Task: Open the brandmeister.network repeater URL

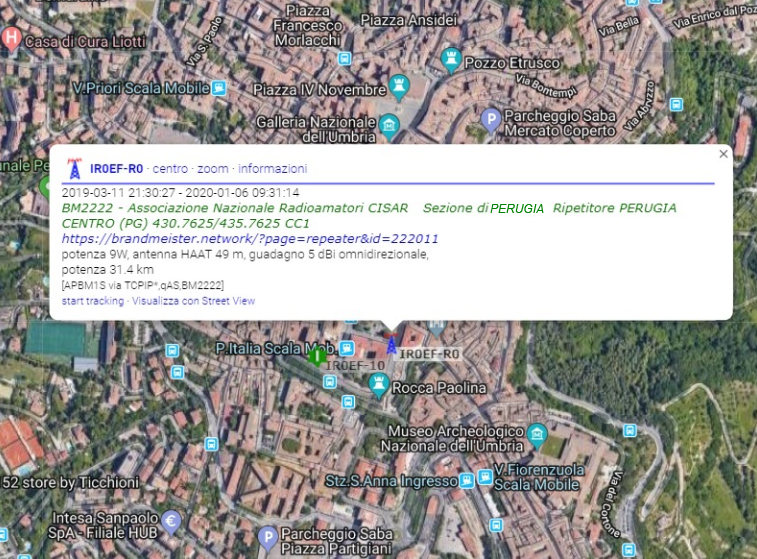Action: 249,239
